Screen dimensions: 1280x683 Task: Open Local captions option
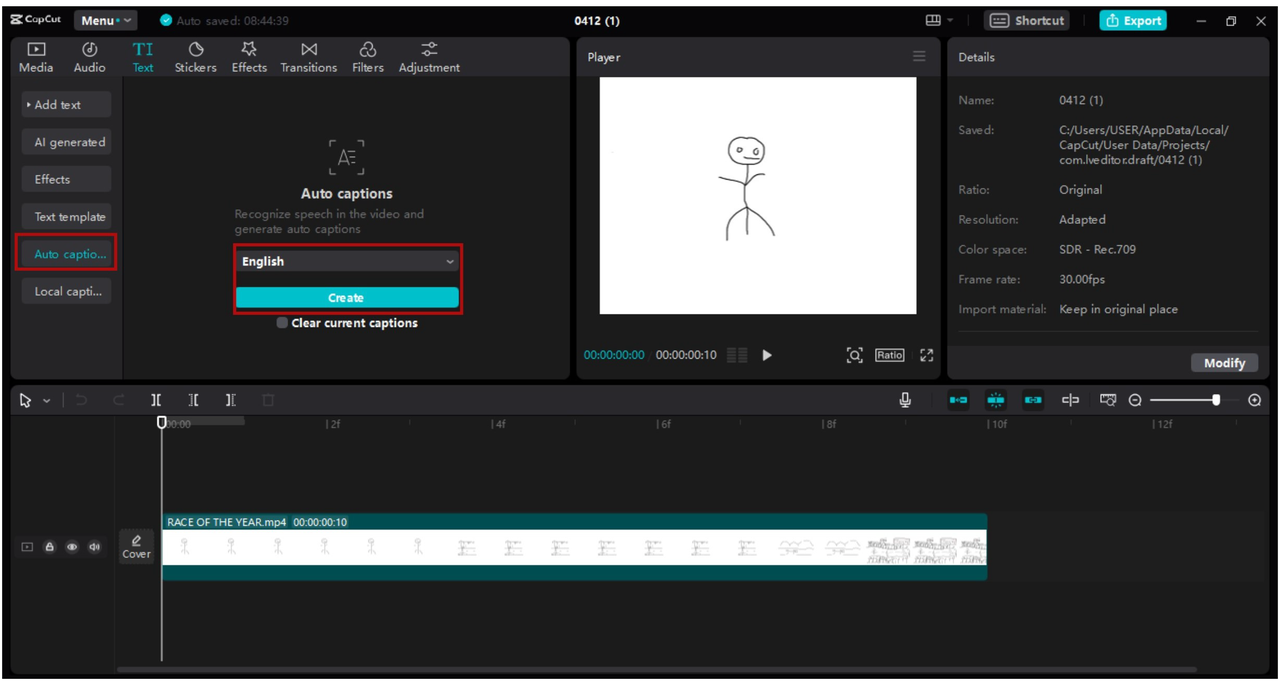point(66,291)
